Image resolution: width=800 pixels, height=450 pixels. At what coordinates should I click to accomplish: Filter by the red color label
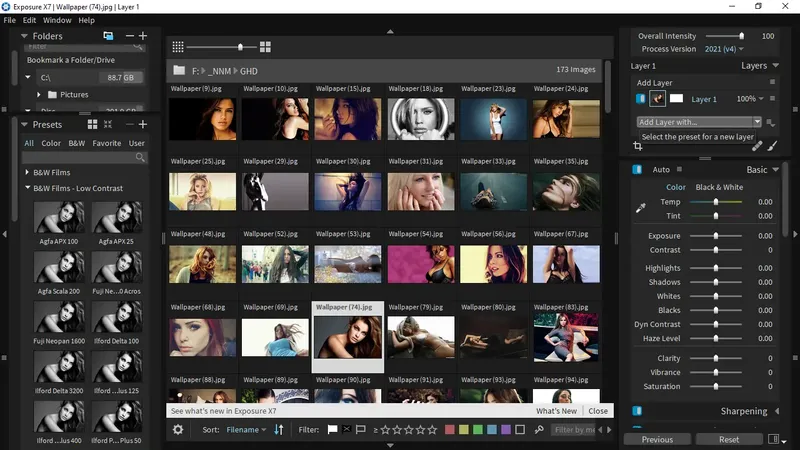(x=450, y=430)
